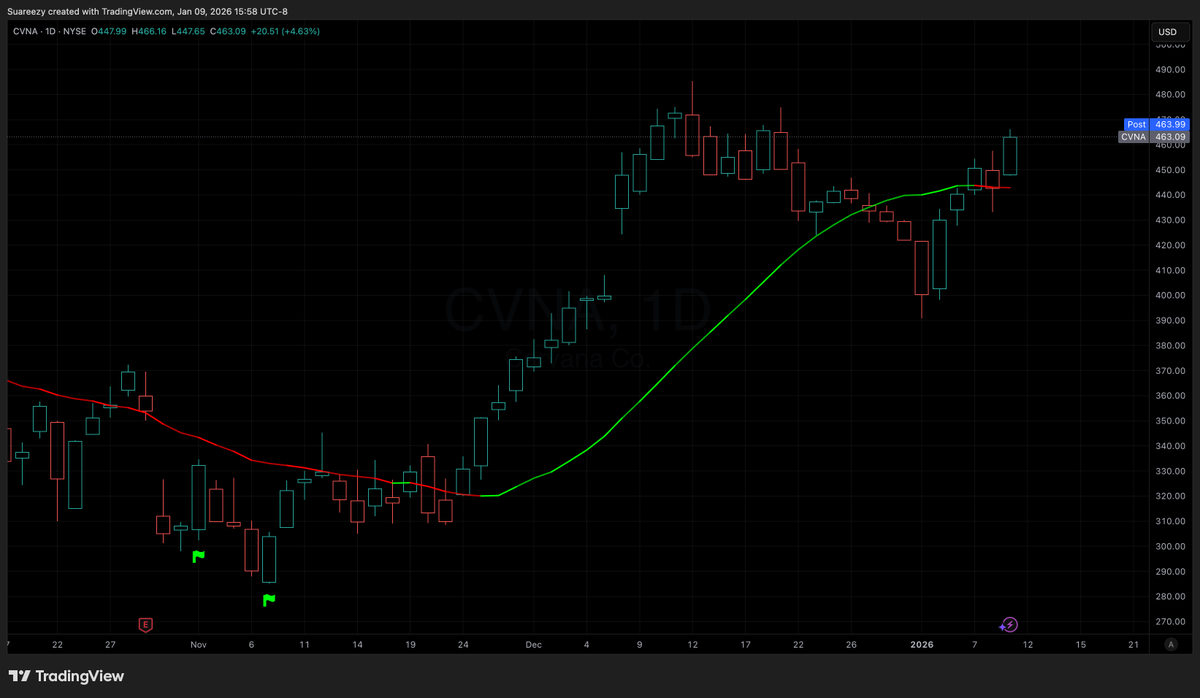
Task: Click the TradingView logo
Action: [x=67, y=676]
